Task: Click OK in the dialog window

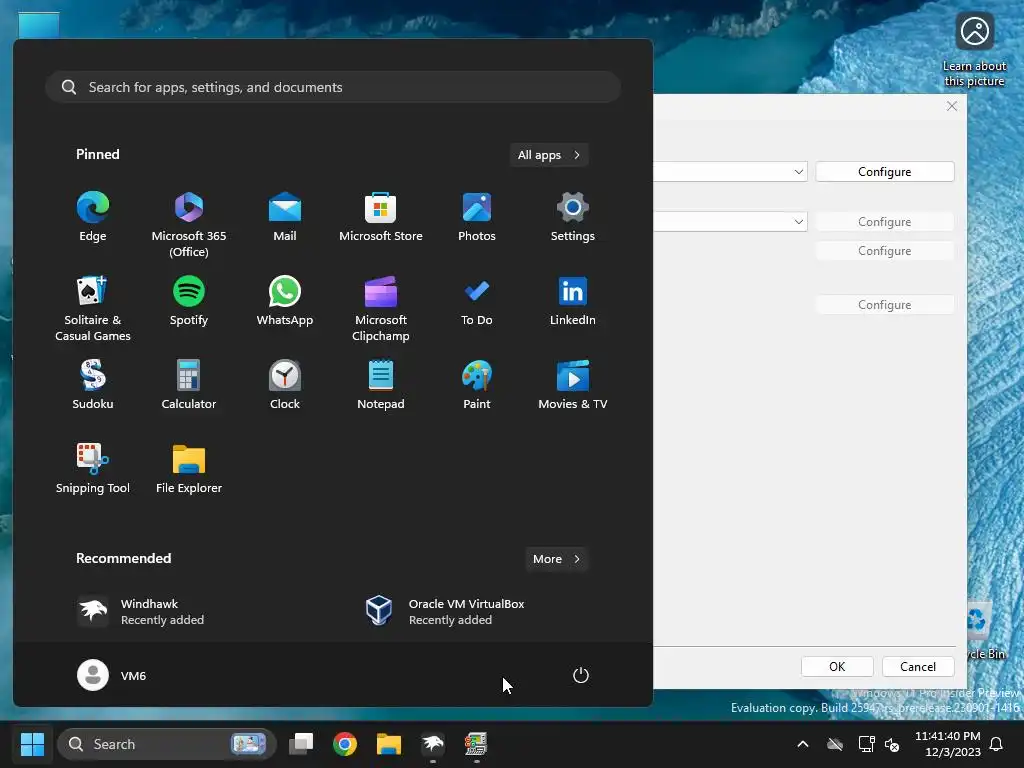Action: point(837,667)
